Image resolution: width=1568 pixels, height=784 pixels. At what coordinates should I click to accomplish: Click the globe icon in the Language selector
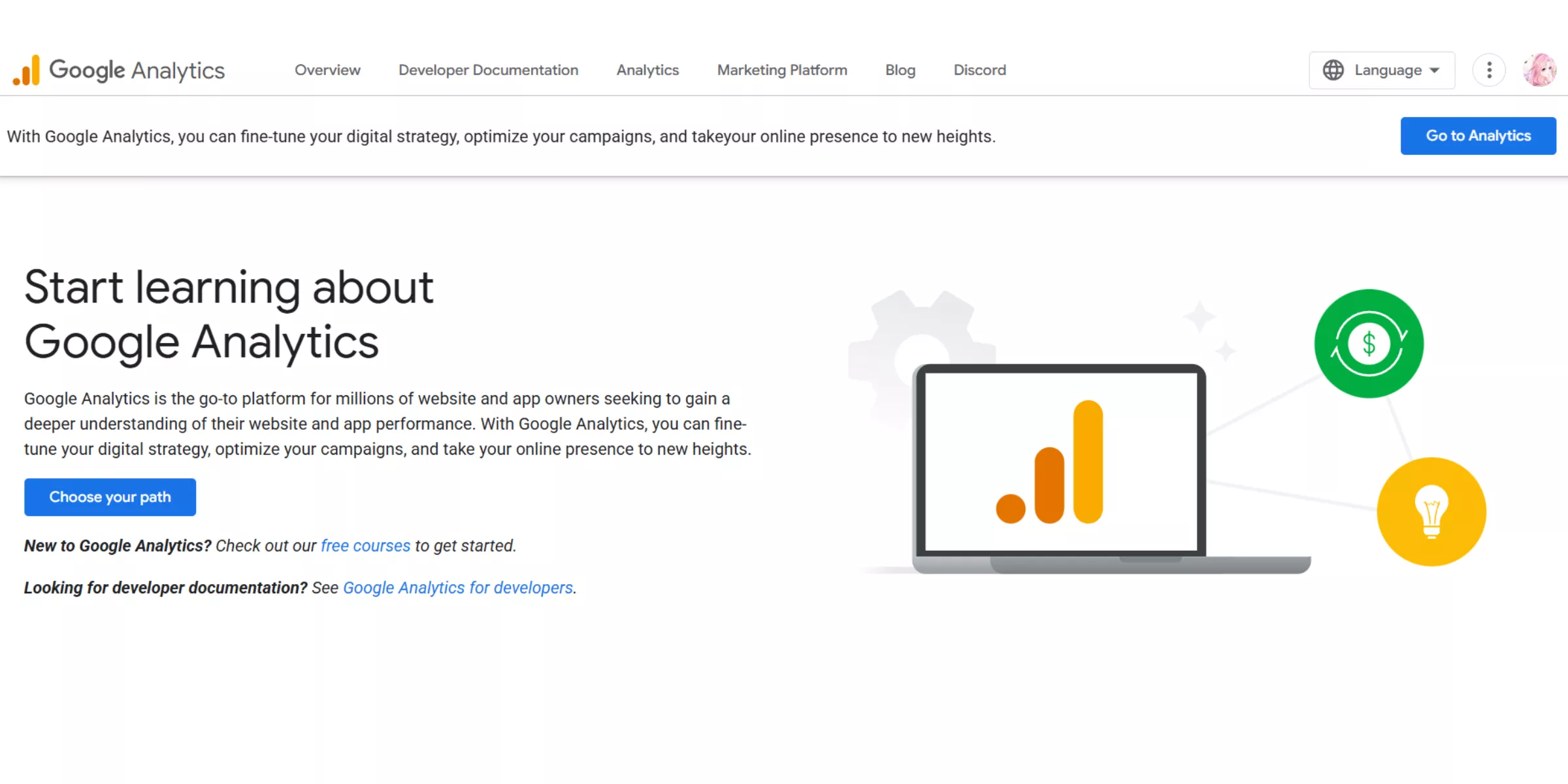(1333, 70)
